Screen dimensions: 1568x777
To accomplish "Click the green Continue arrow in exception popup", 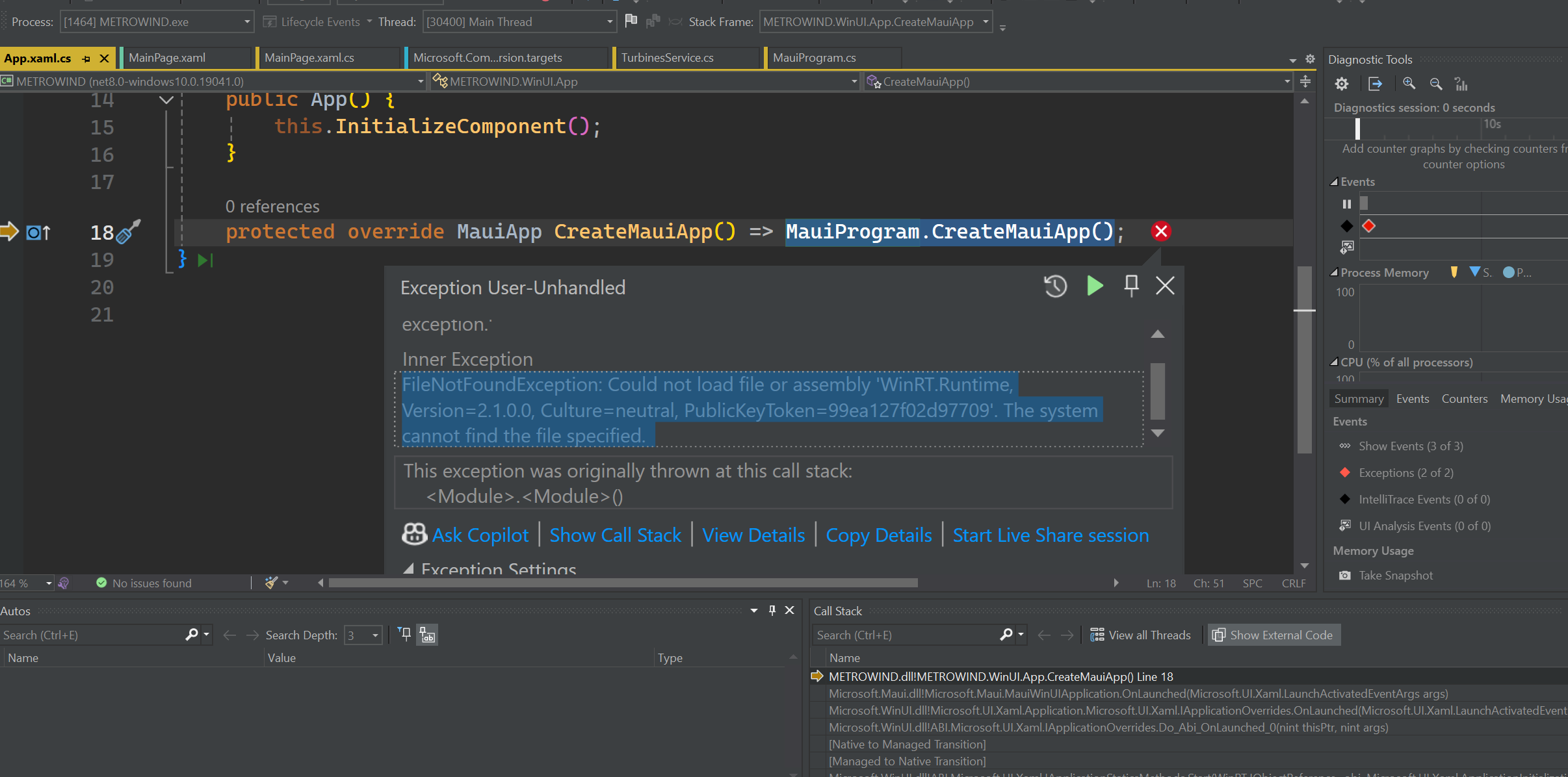I will pyautogui.click(x=1095, y=286).
